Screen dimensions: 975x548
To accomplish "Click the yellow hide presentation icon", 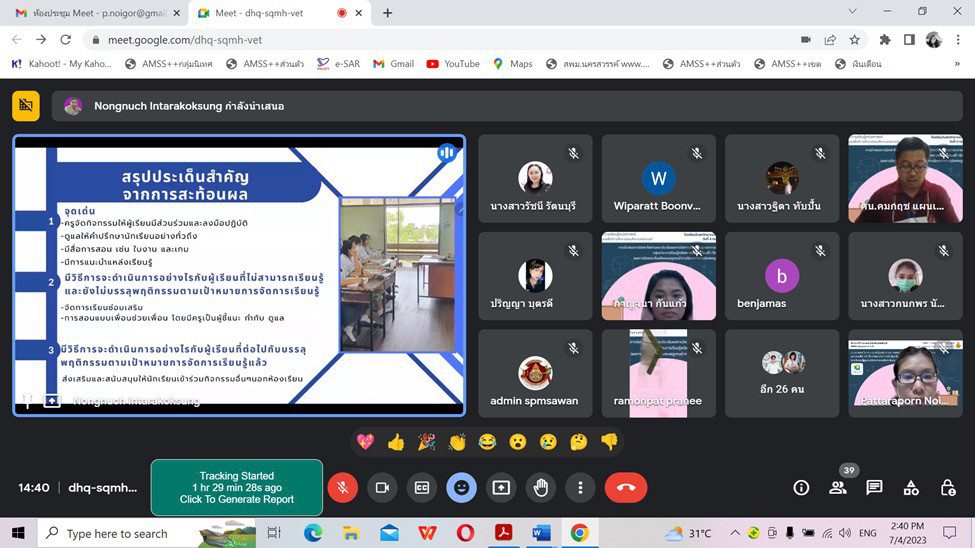I will click(26, 106).
